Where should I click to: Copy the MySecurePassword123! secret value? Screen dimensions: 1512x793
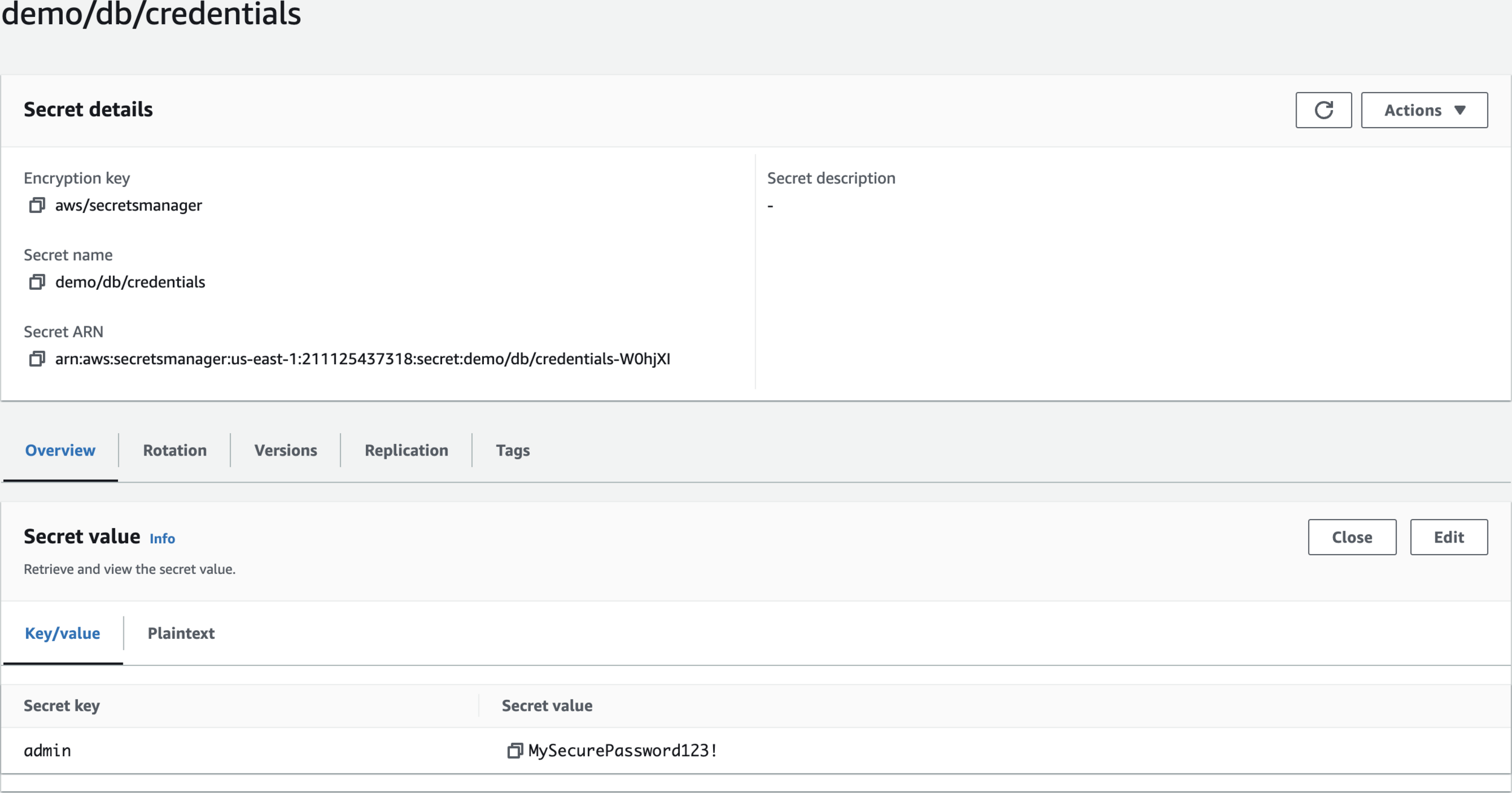pos(515,751)
